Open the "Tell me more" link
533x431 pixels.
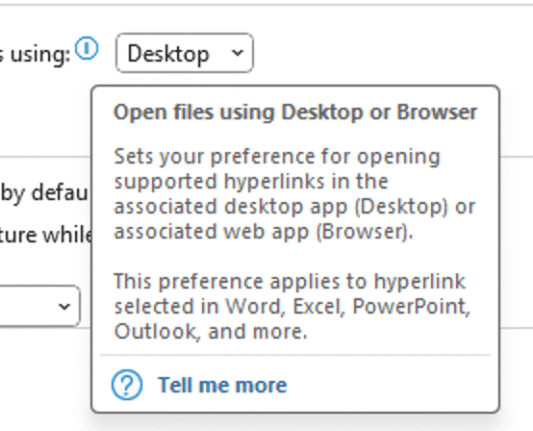point(222,385)
